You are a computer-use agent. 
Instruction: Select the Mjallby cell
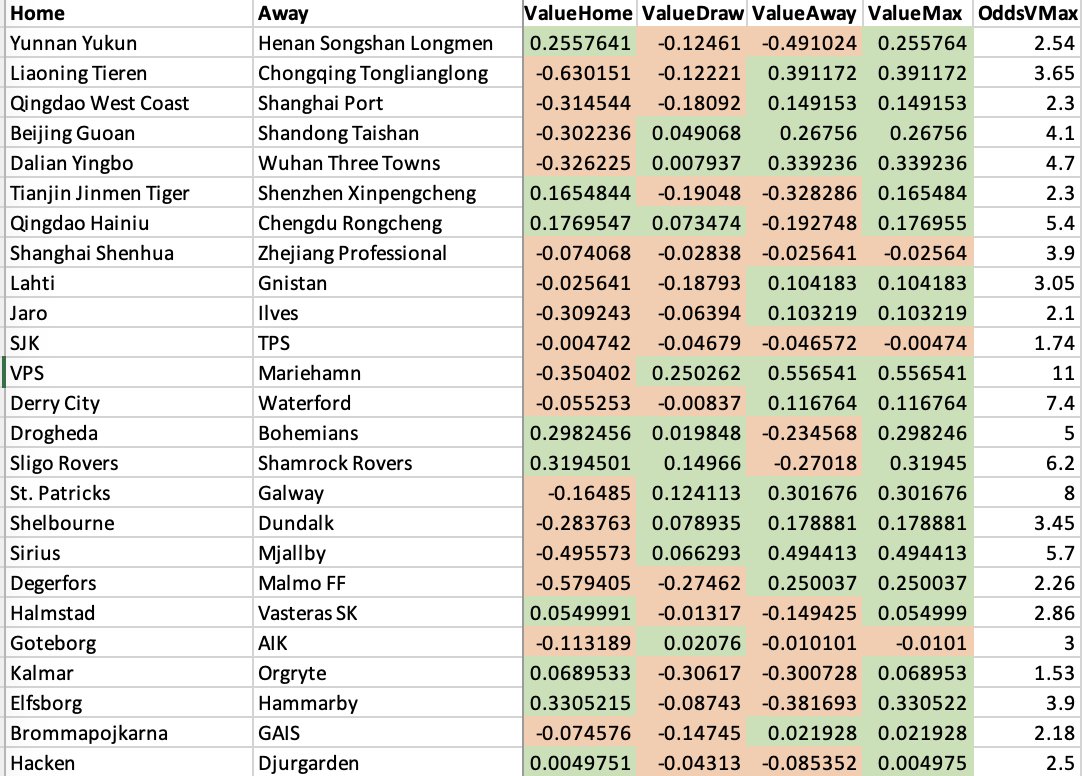point(388,553)
